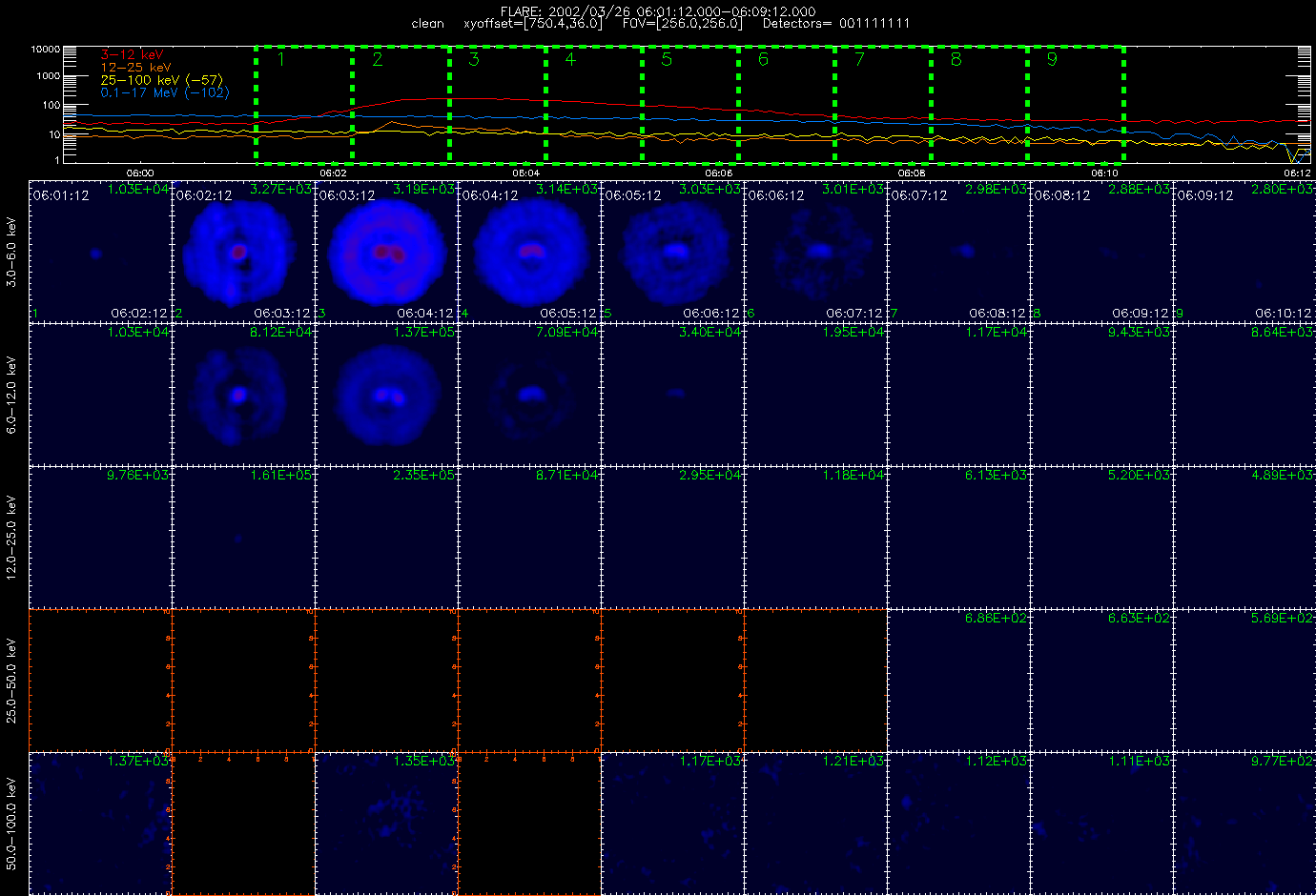Open the 50.0-100.0 keV image peaking at 1.37E+03

pos(100,824)
